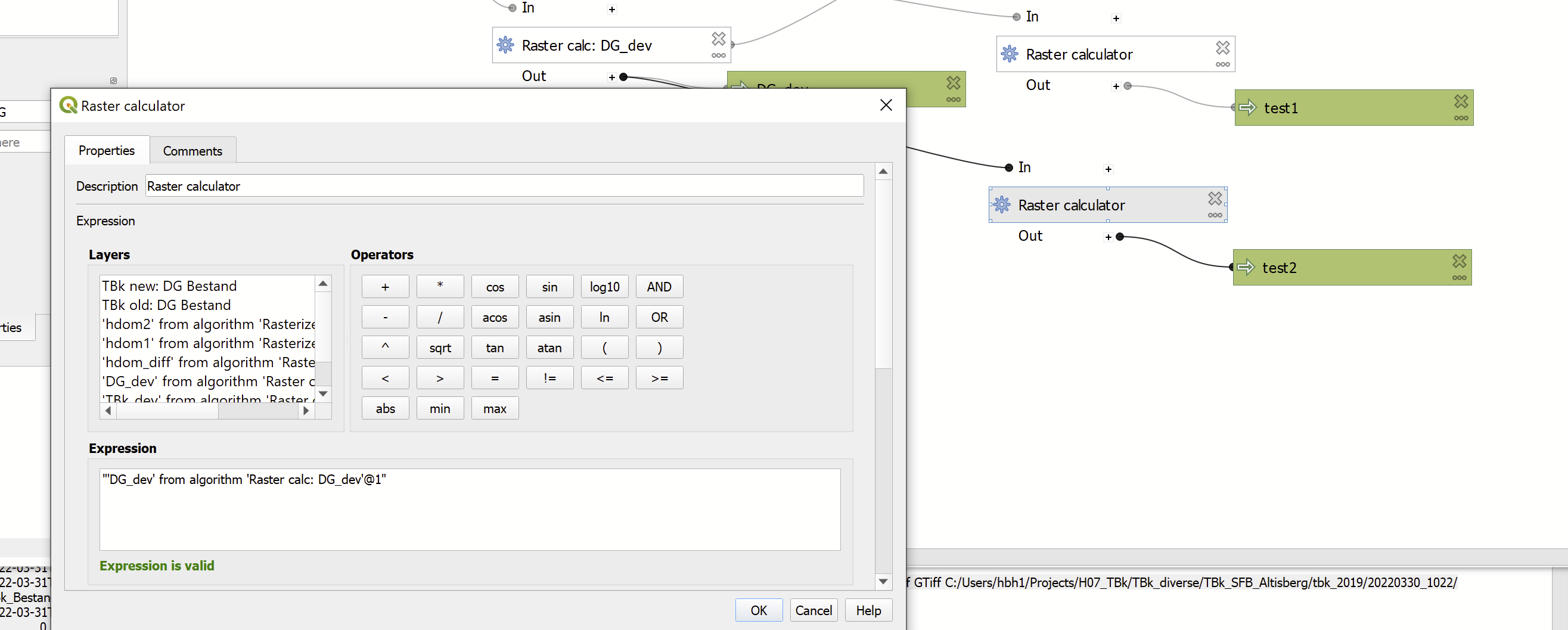Click the greater-or-equal (>=) operator button
The width and height of the screenshot is (1568, 630).
pos(659,378)
